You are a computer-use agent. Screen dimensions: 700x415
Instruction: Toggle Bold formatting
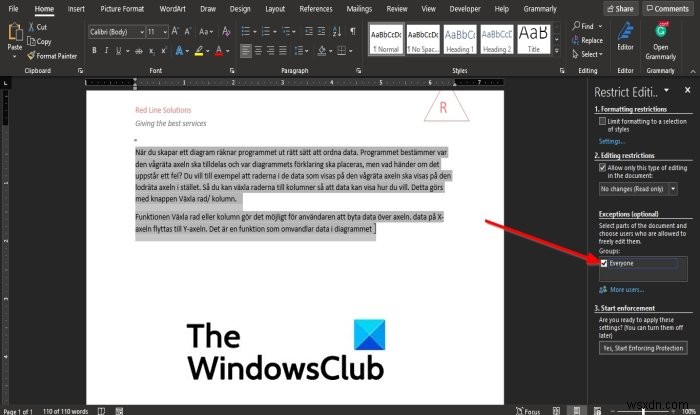pyautogui.click(x=94, y=51)
